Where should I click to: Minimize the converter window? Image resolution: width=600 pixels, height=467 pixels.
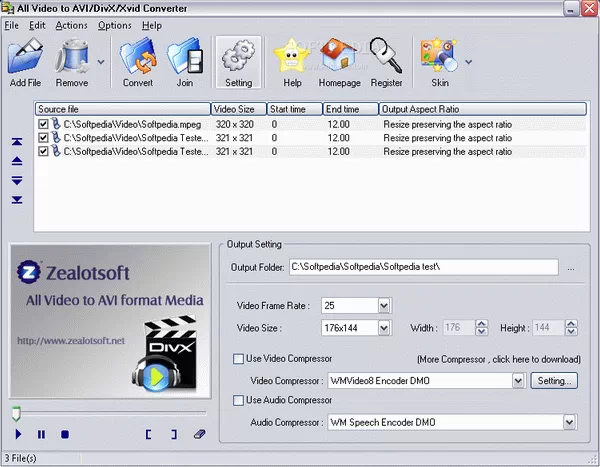click(571, 8)
